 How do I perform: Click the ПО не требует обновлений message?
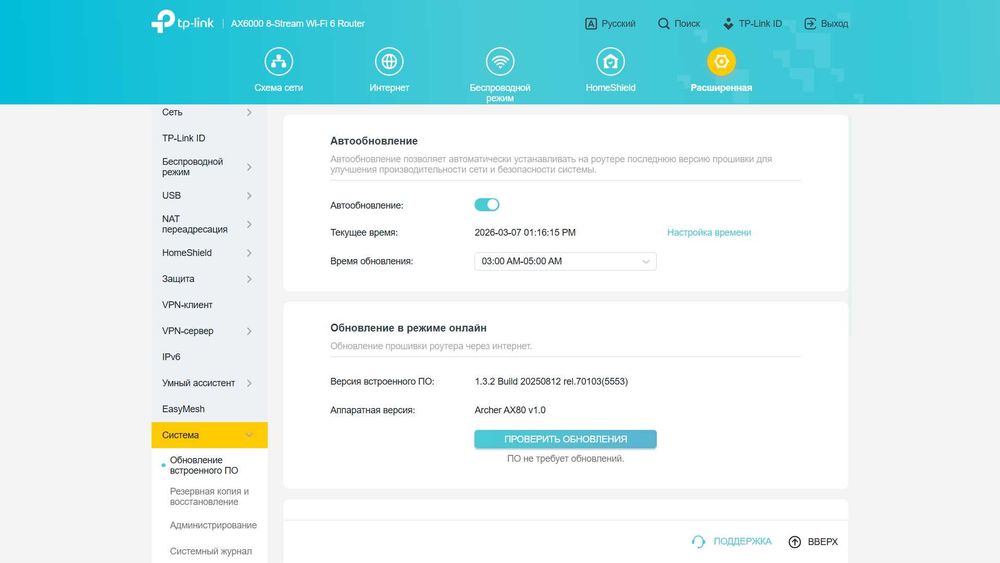565,458
